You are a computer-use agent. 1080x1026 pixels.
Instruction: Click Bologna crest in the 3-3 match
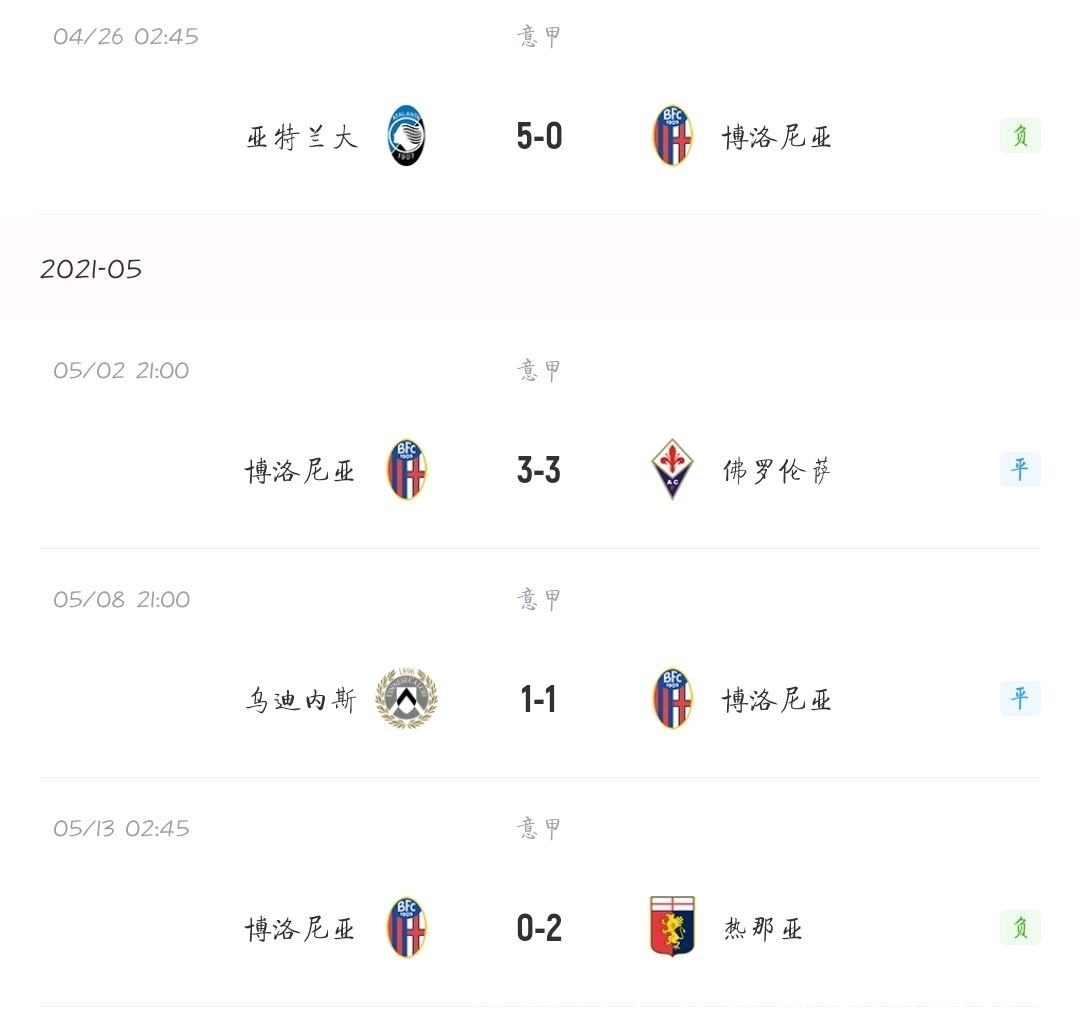406,470
